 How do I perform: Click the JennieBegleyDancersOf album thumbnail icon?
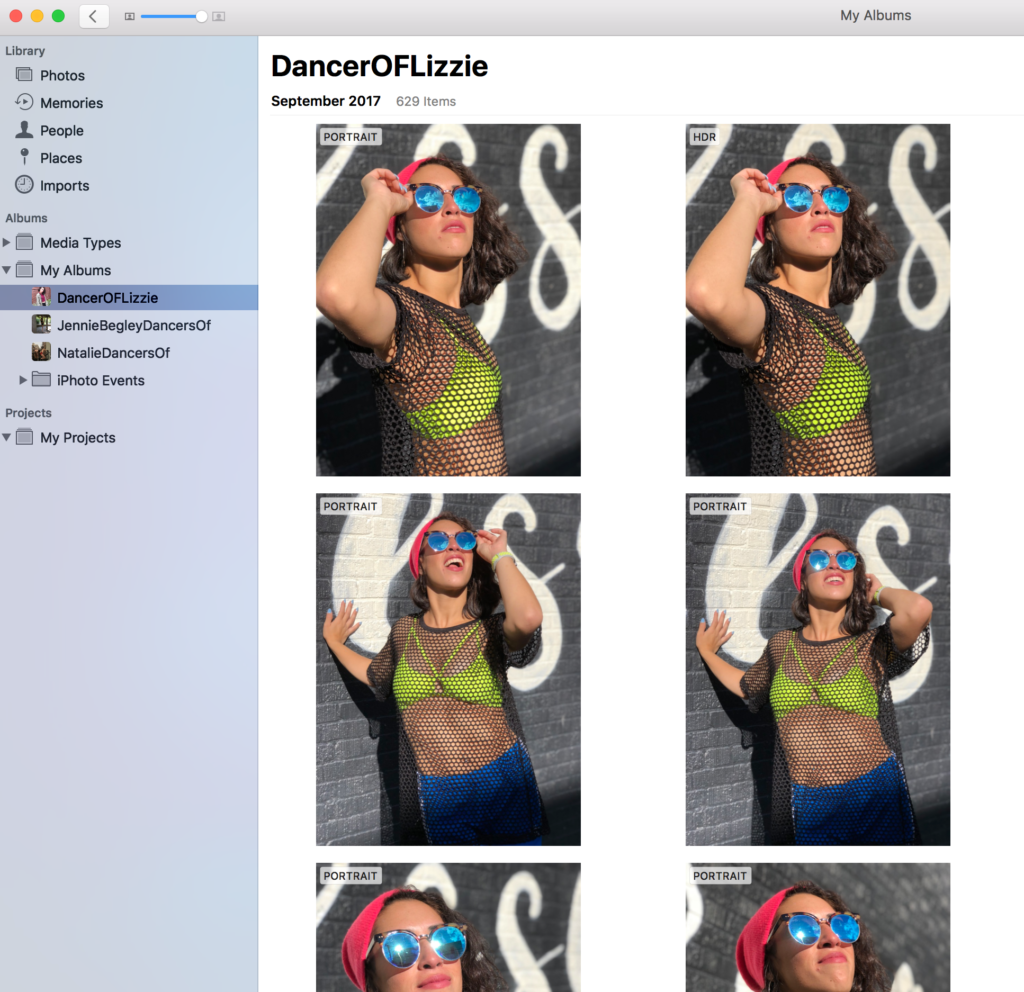41,325
